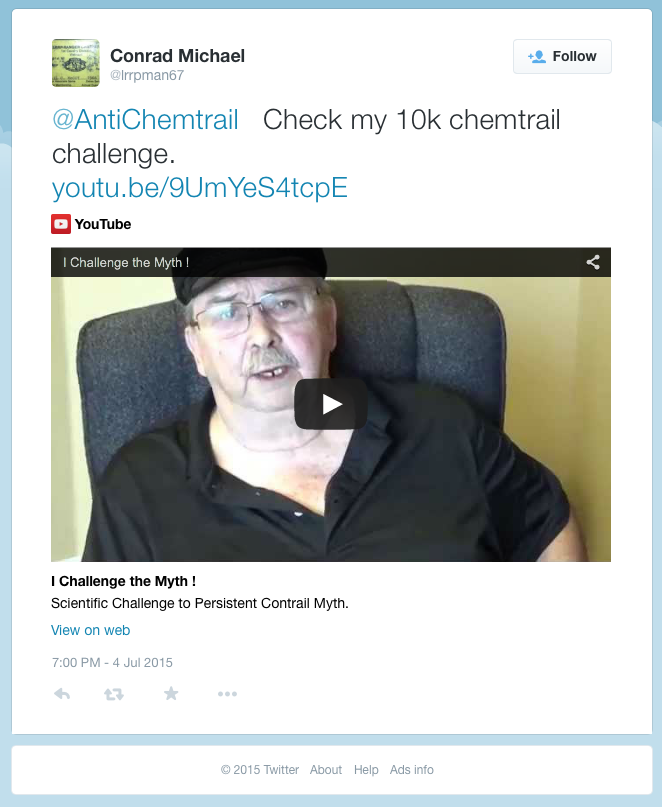Viewport: 662px width, 807px height.
Task: Open the Help footer link
Action: coord(366,769)
